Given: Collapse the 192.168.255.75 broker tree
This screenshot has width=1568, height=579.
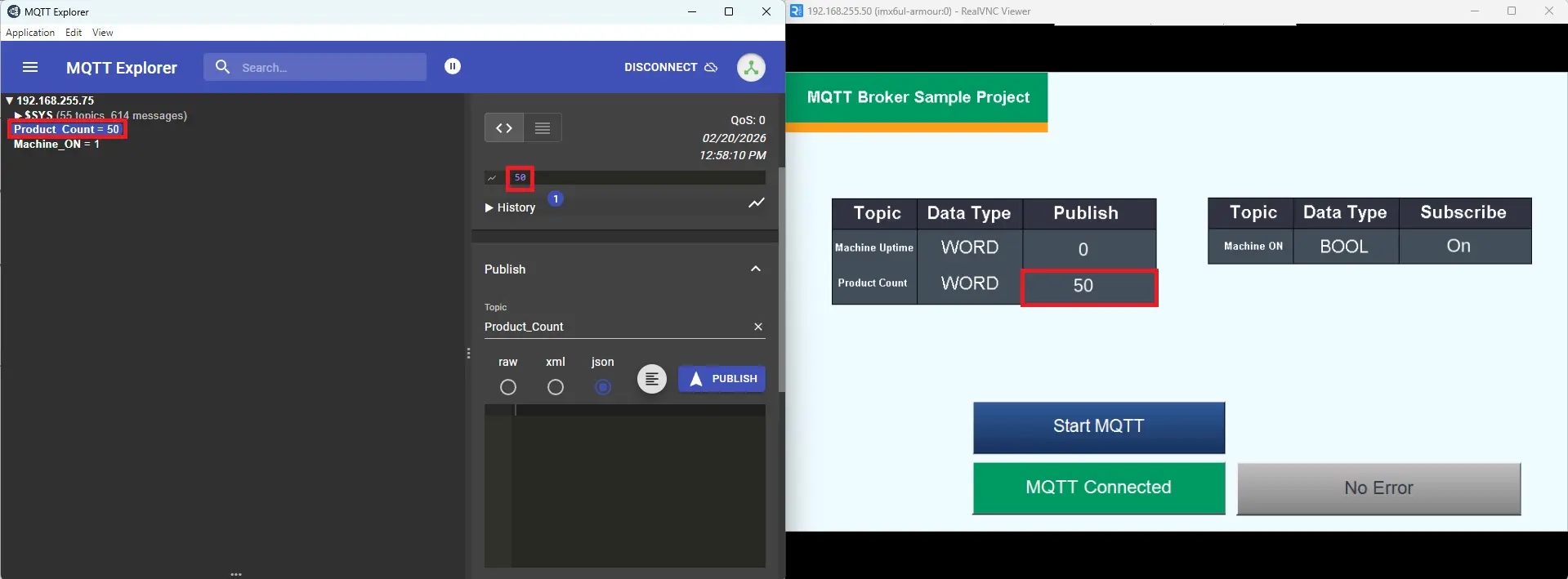Looking at the screenshot, I should (9, 101).
